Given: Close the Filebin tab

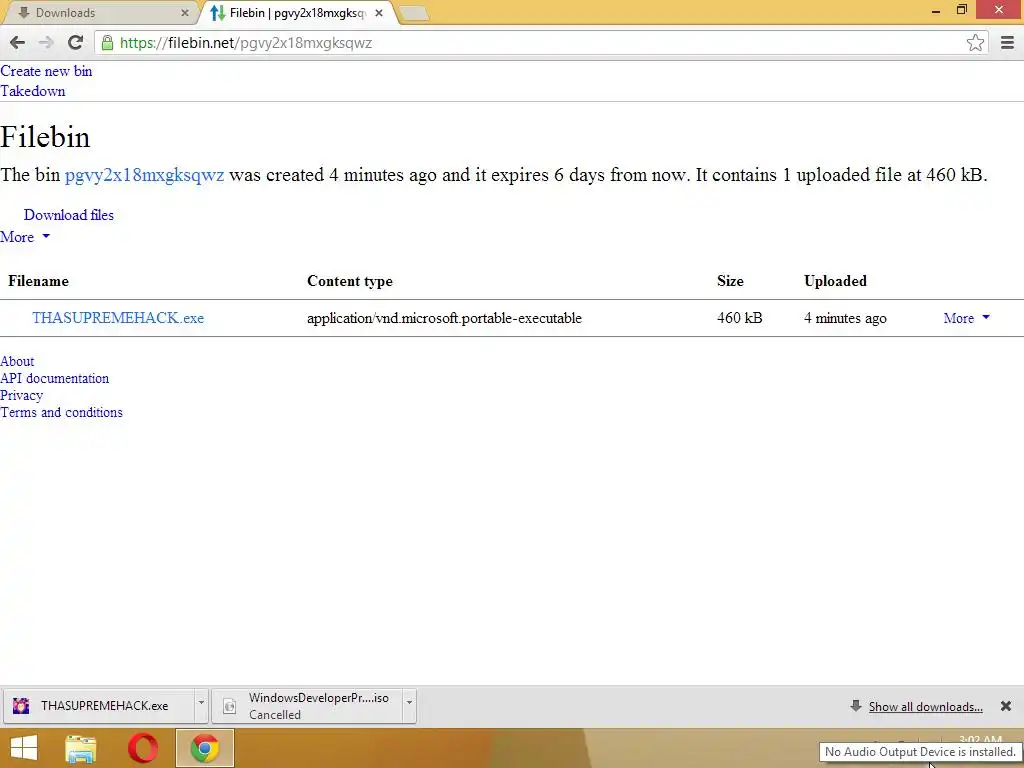Looking at the screenshot, I should pos(379,13).
